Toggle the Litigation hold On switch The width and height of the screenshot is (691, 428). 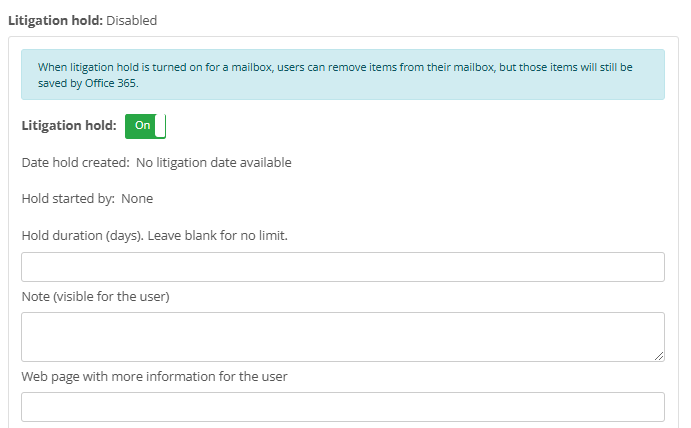pos(145,126)
